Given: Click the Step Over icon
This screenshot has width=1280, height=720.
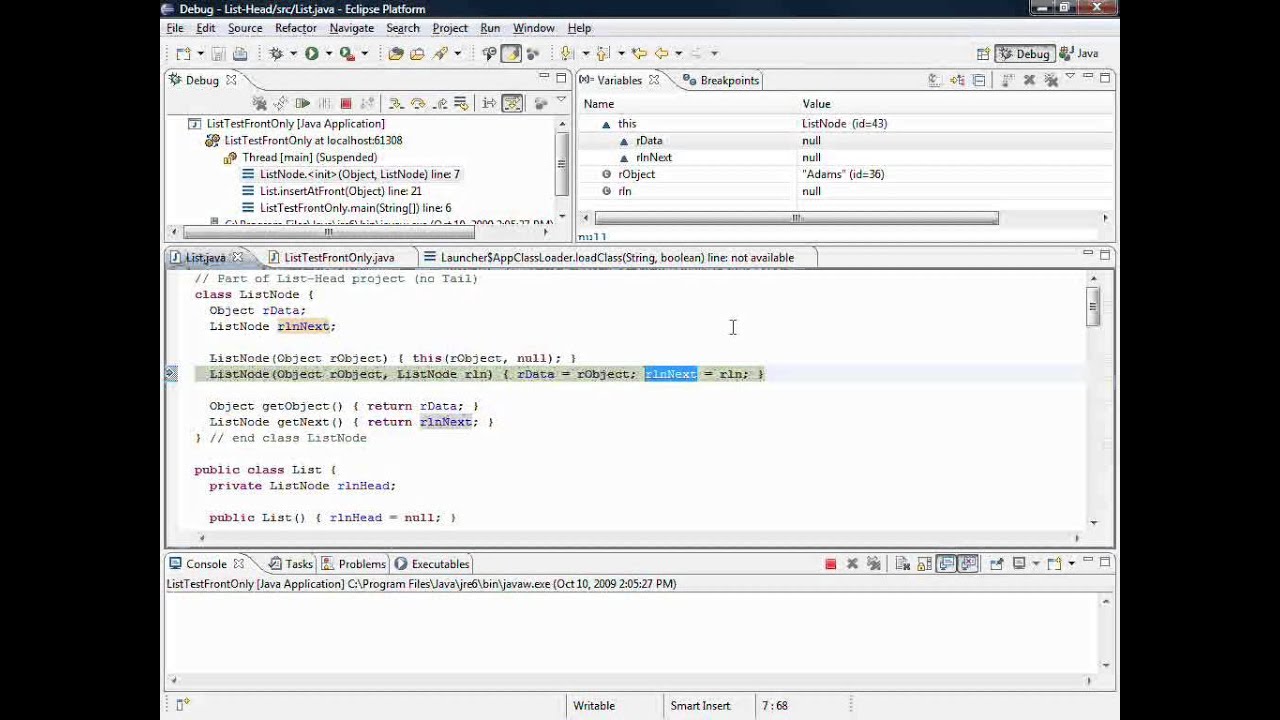Looking at the screenshot, I should click(x=418, y=103).
